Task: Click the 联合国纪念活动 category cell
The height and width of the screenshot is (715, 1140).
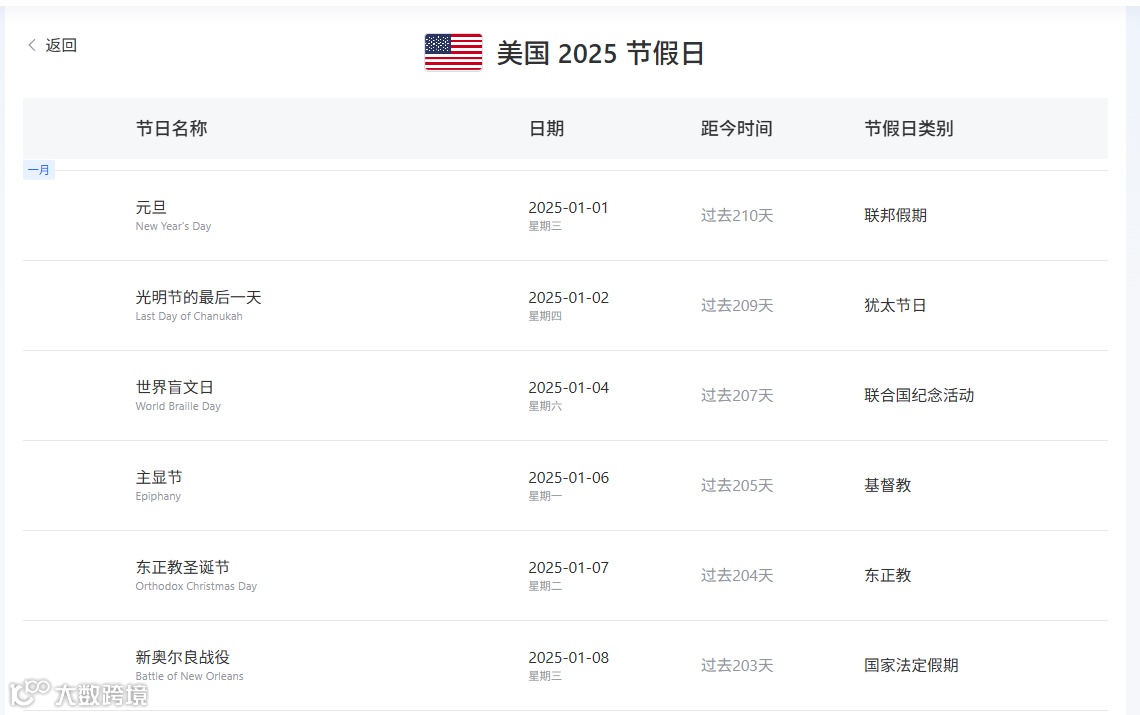Action: tap(919, 396)
